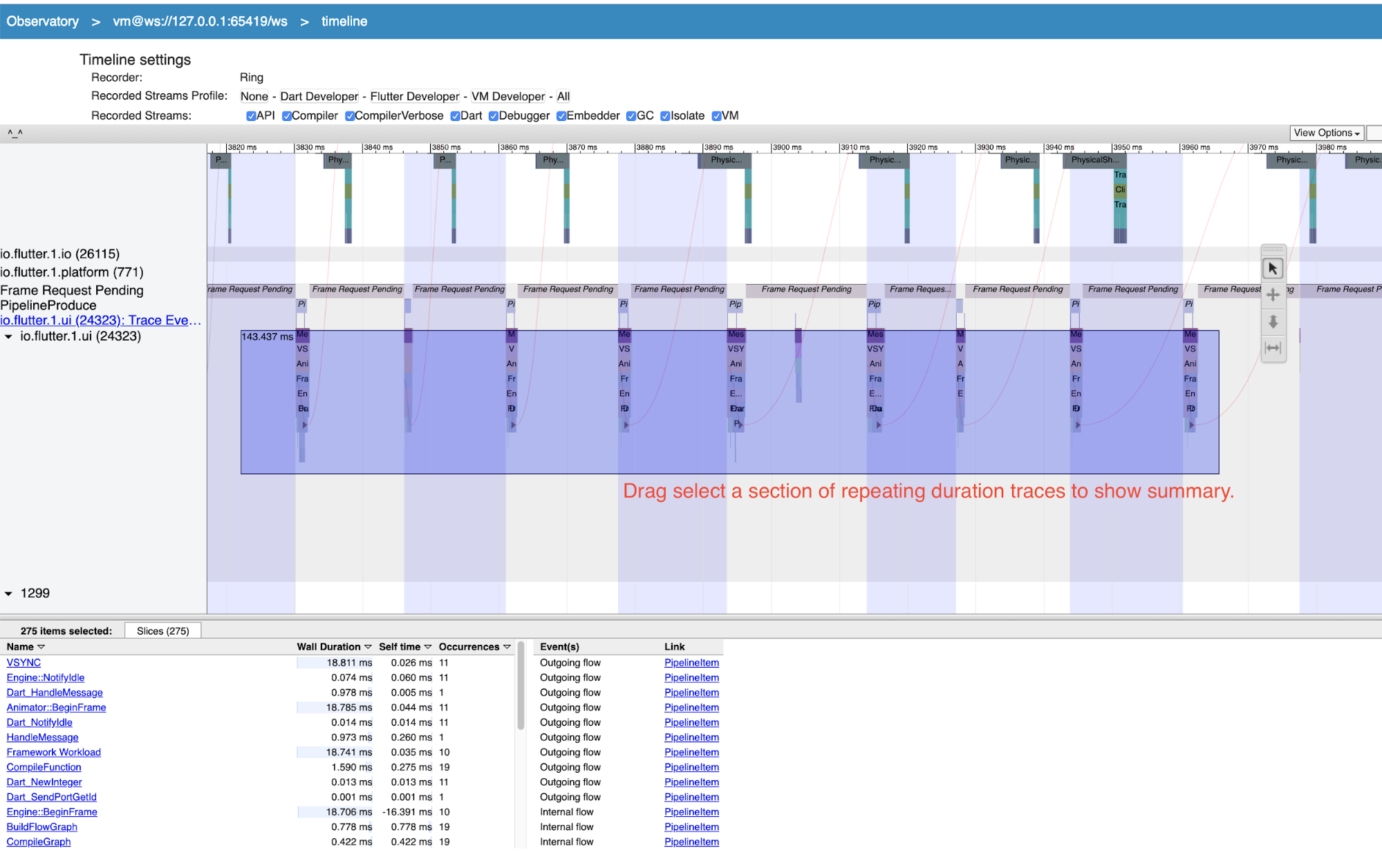Open HandleMessage slice link
The image size is (1382, 868).
(x=42, y=737)
